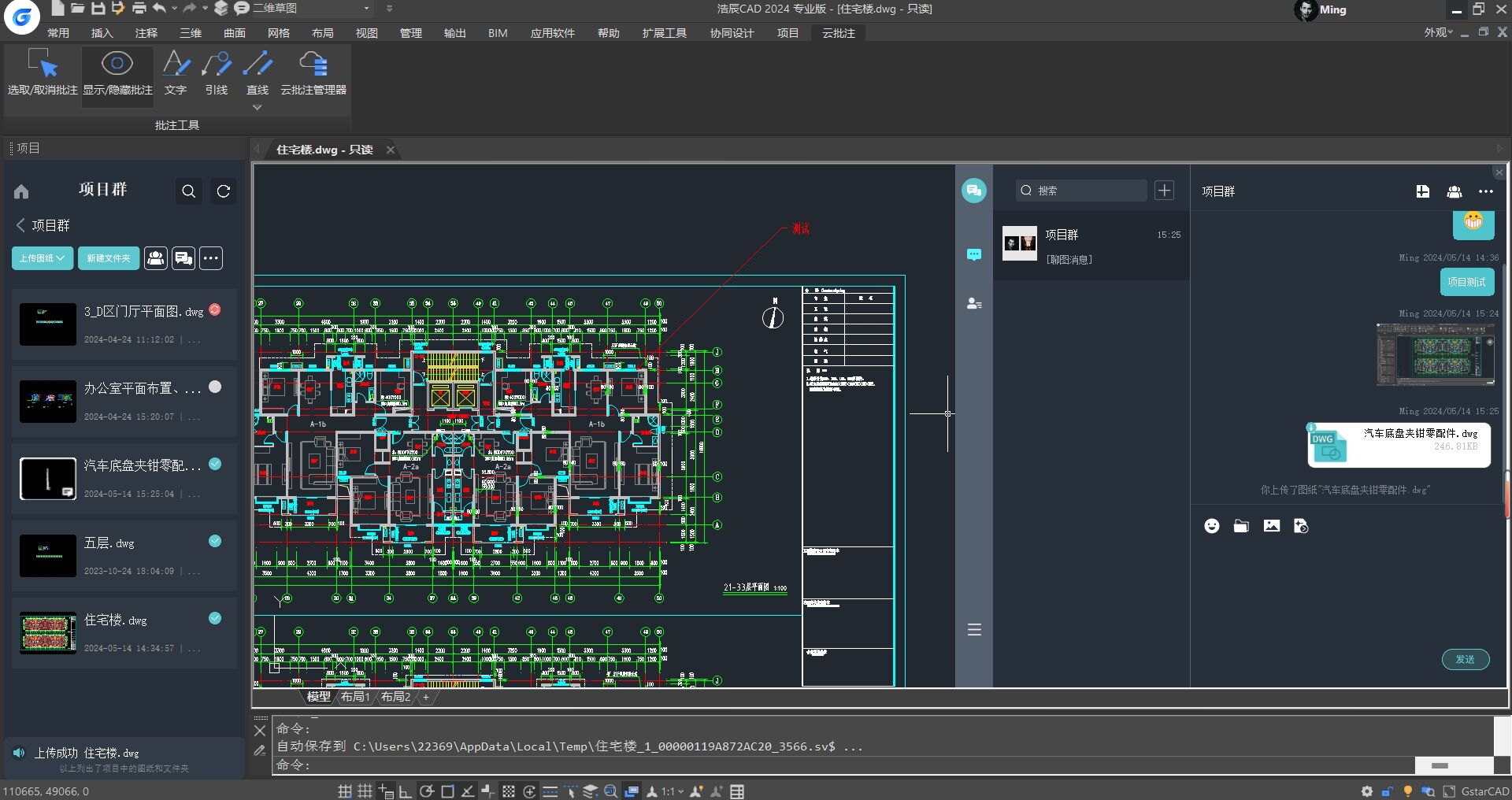Toggle grid display in the status bar
1512x800 pixels.
click(x=363, y=791)
